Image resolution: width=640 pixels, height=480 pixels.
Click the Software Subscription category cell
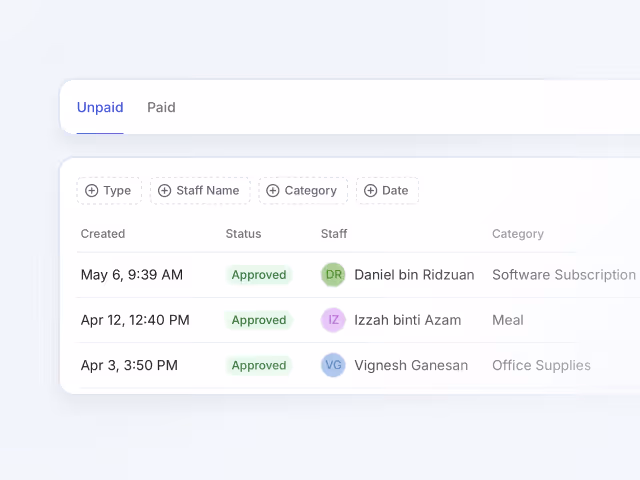click(564, 275)
